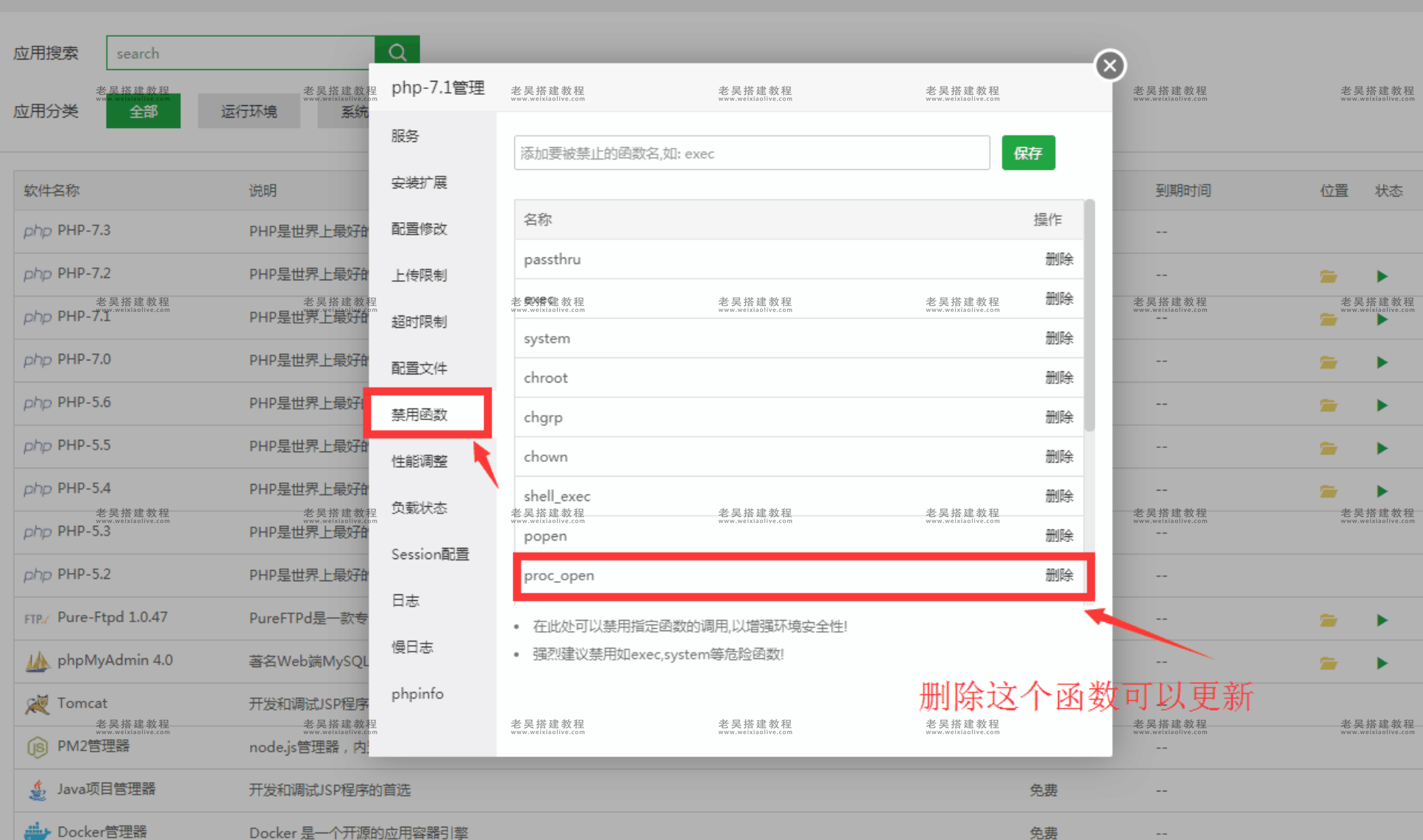Screen dimensions: 1423x840
Task: Click the Pure-Ftpd FTP icon
Action: (x=35, y=618)
